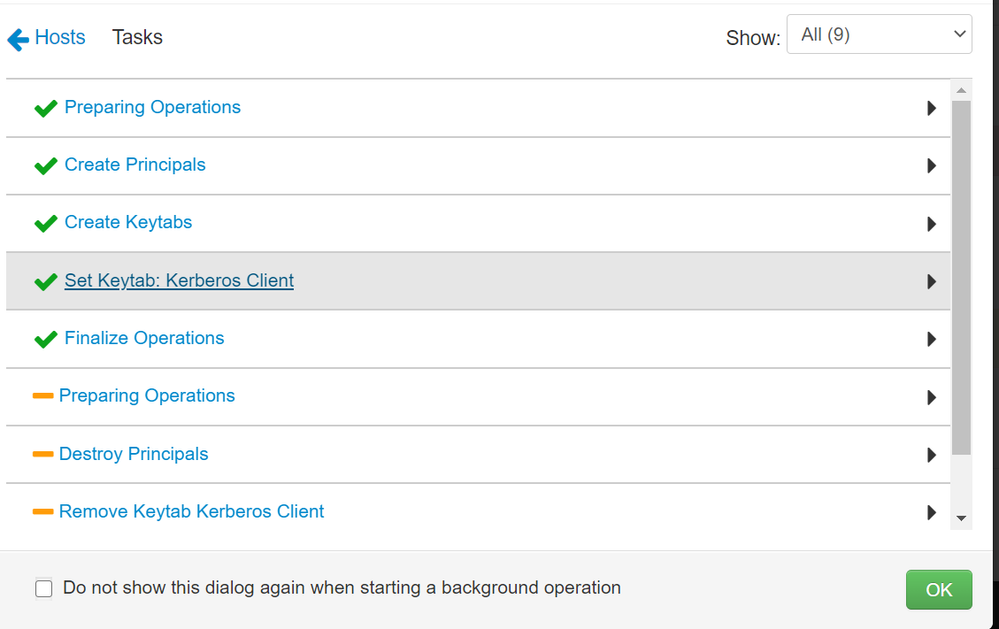Click green checkmark beside Set Keytab: Kerberos Client

click(x=46, y=282)
